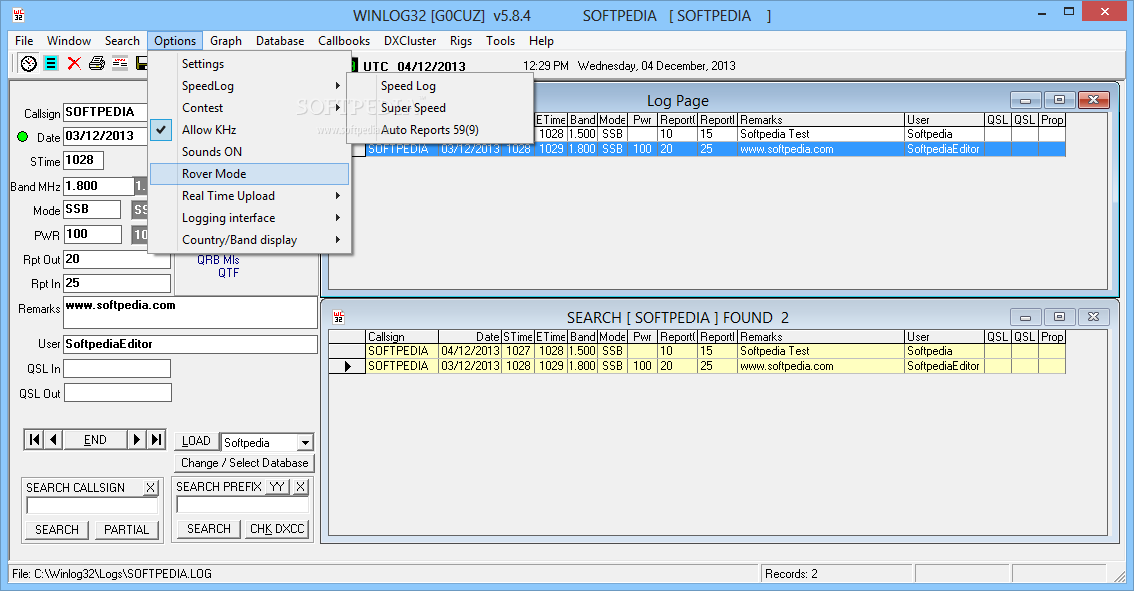Open the Tools menu
This screenshot has width=1134, height=591.
click(x=500, y=41)
